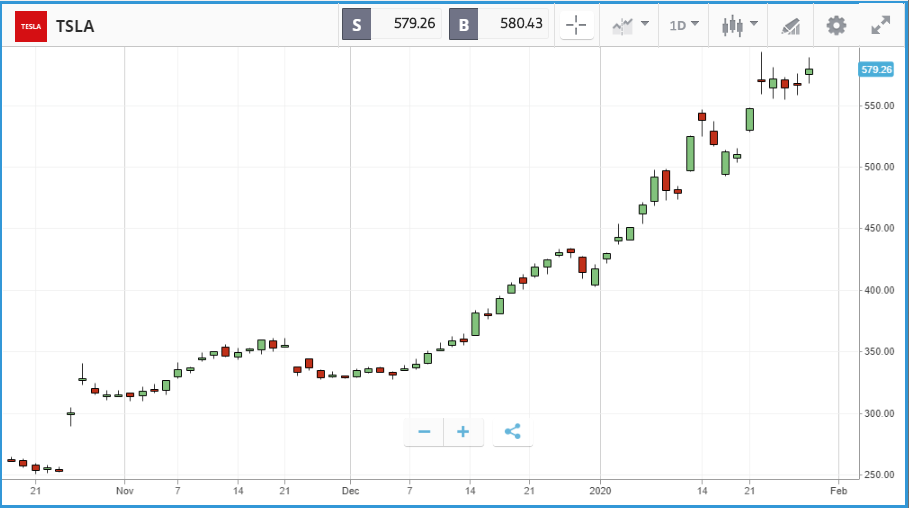This screenshot has height=508, width=909.
Task: Expand chart to full screen
Action: coord(881,25)
